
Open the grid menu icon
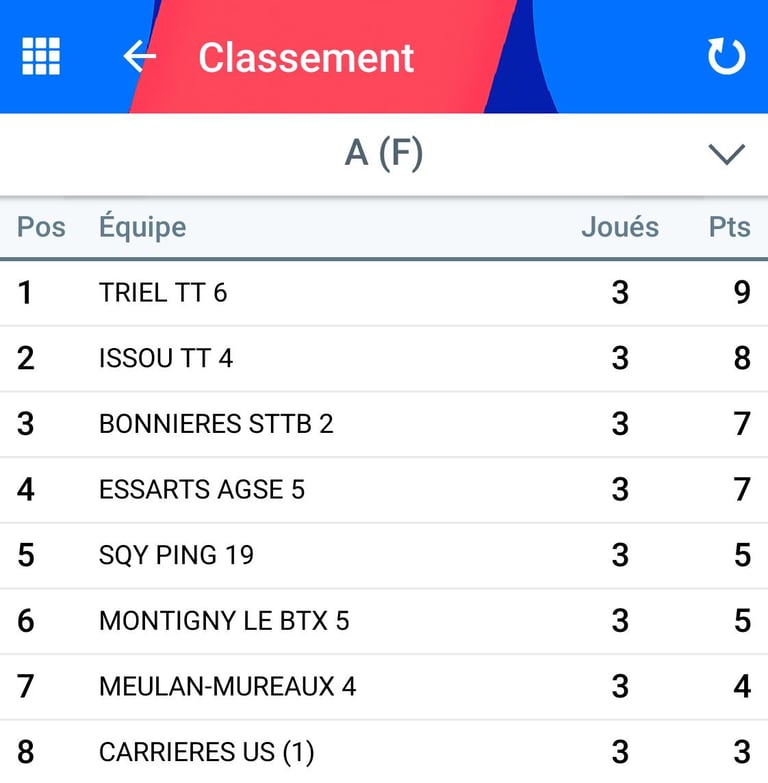[41, 56]
